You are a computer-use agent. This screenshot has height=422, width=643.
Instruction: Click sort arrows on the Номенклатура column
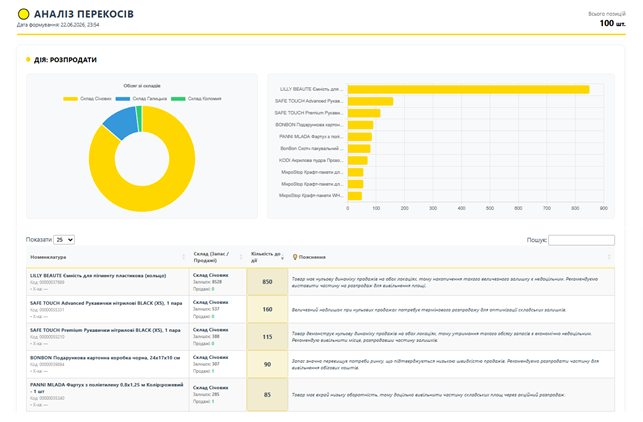click(x=183, y=257)
